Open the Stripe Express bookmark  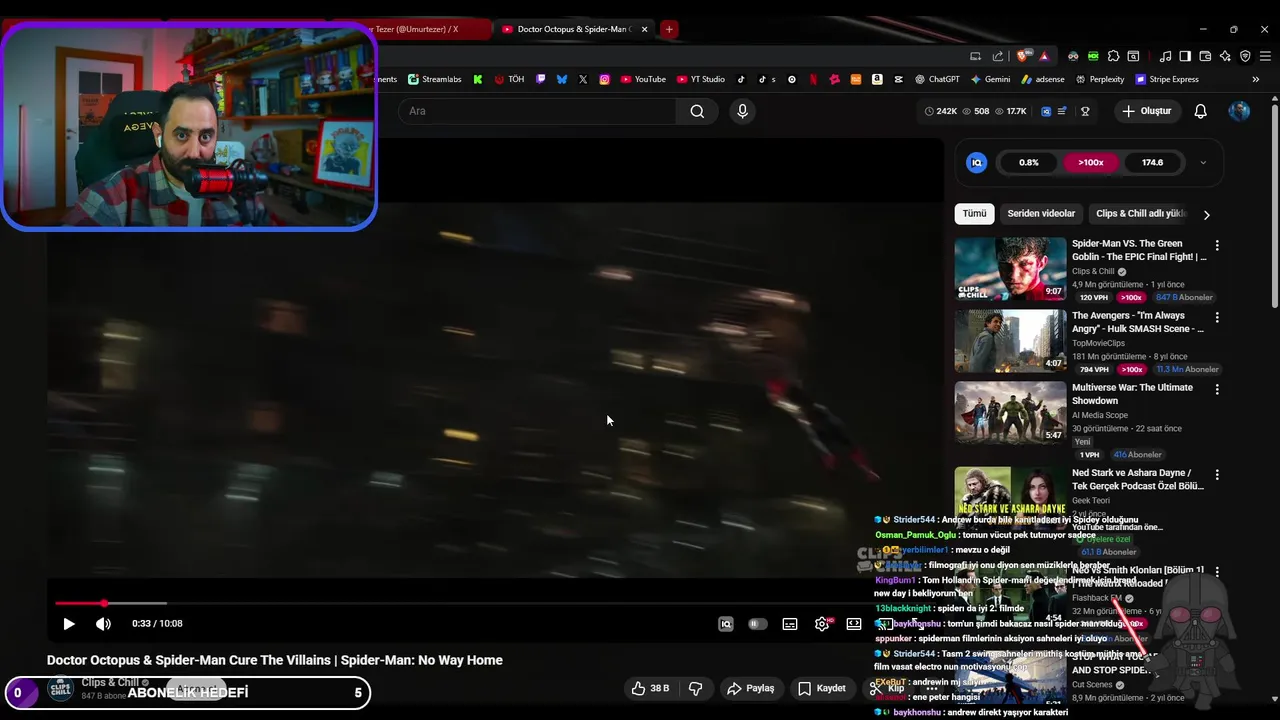tap(1166, 79)
